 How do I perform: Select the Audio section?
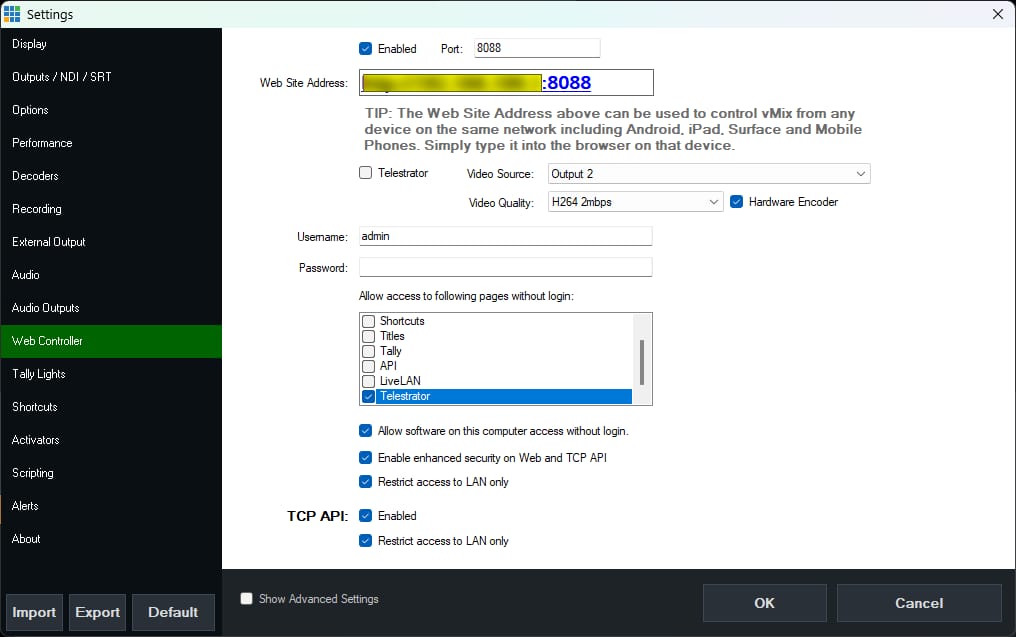(x=111, y=275)
